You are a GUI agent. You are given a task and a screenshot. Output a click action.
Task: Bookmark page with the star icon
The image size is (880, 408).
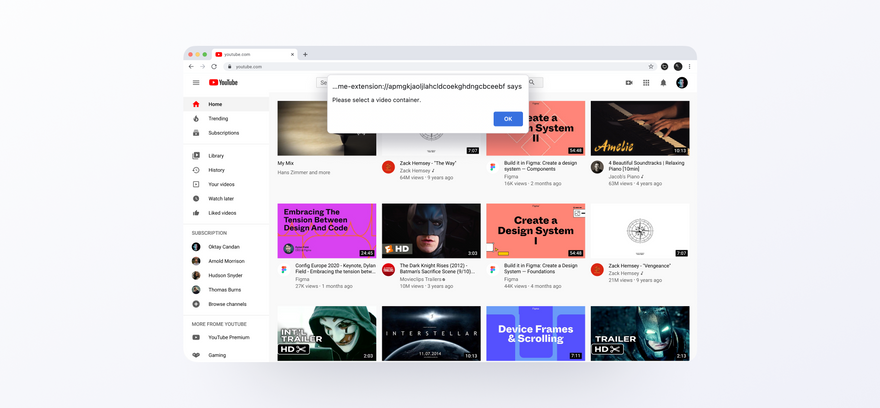(x=651, y=66)
